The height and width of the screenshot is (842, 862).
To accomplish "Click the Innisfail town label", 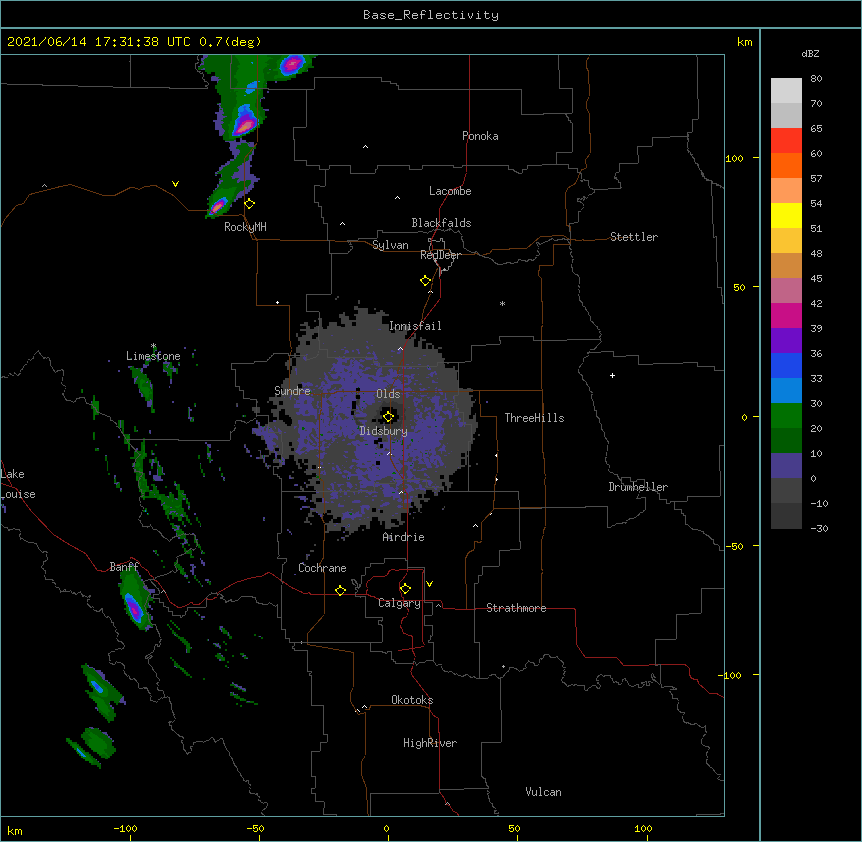I will [x=415, y=326].
